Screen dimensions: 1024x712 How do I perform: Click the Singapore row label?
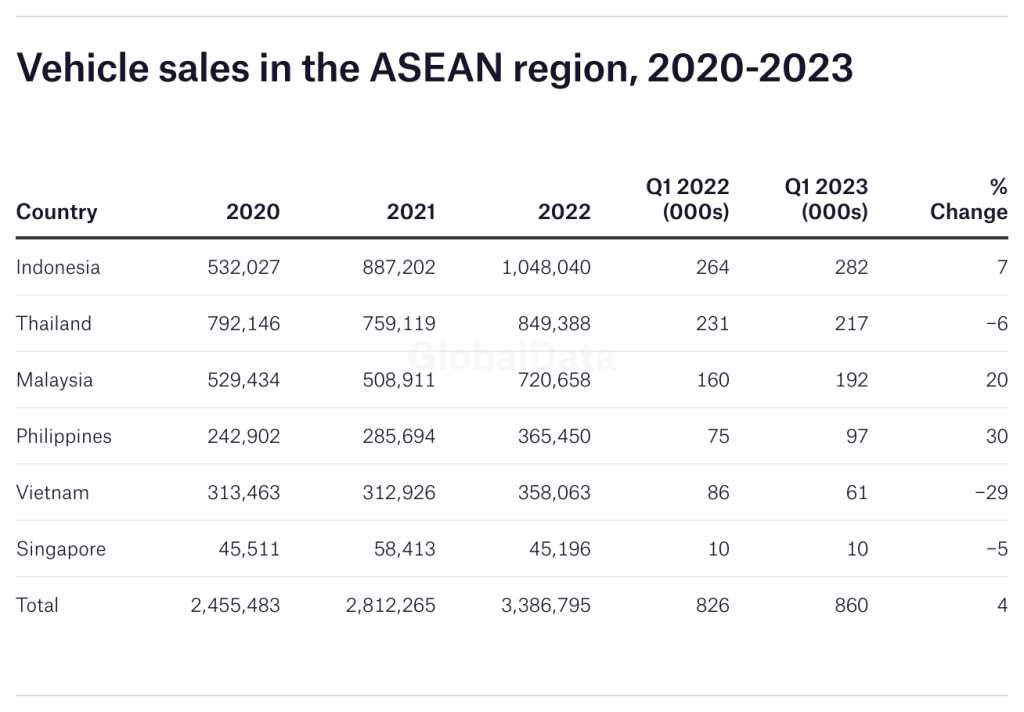click(61, 549)
